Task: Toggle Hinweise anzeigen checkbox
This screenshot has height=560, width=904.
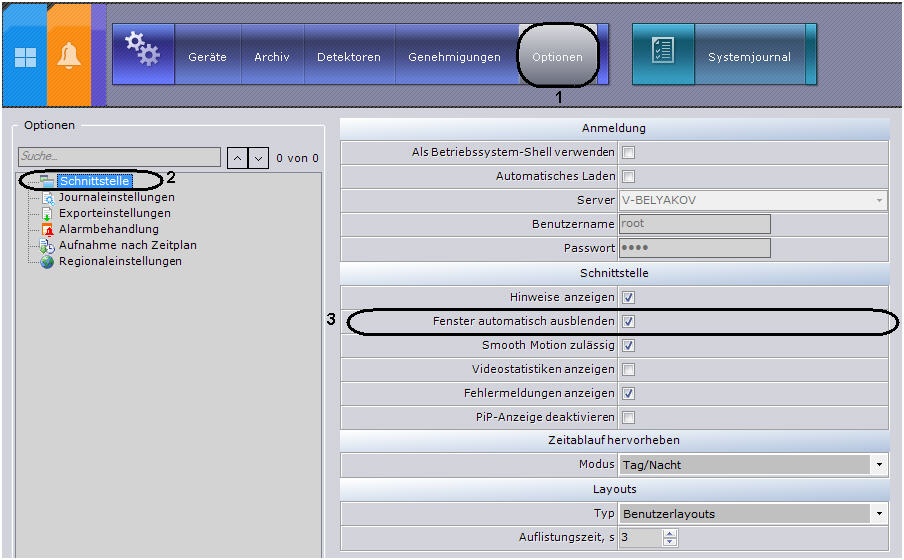Action: click(628, 298)
